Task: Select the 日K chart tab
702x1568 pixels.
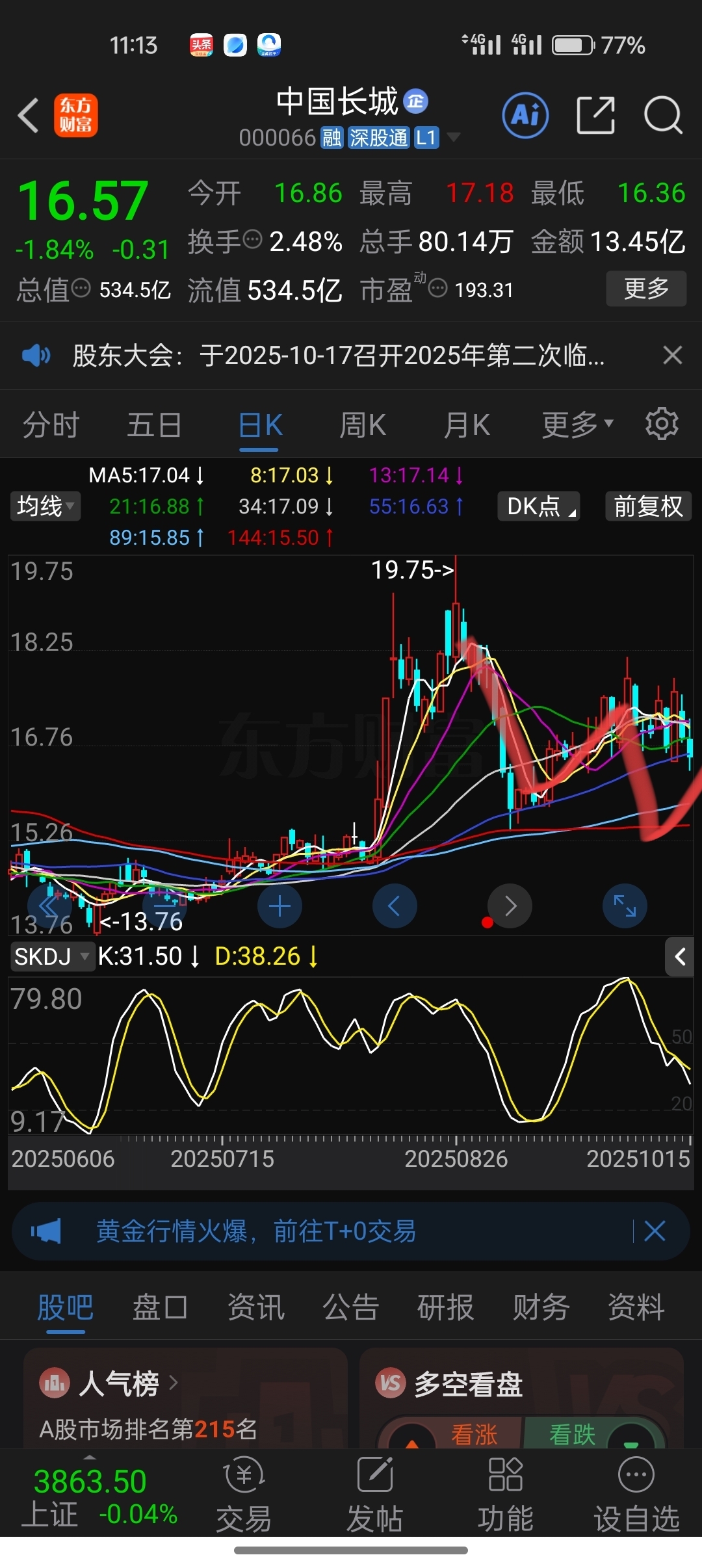Action: click(x=260, y=425)
